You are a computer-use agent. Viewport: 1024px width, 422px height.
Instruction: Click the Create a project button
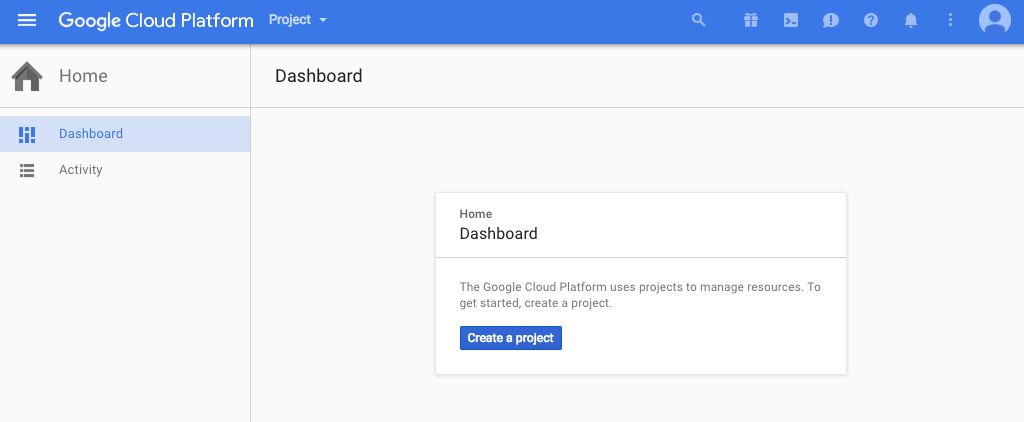[x=511, y=338]
